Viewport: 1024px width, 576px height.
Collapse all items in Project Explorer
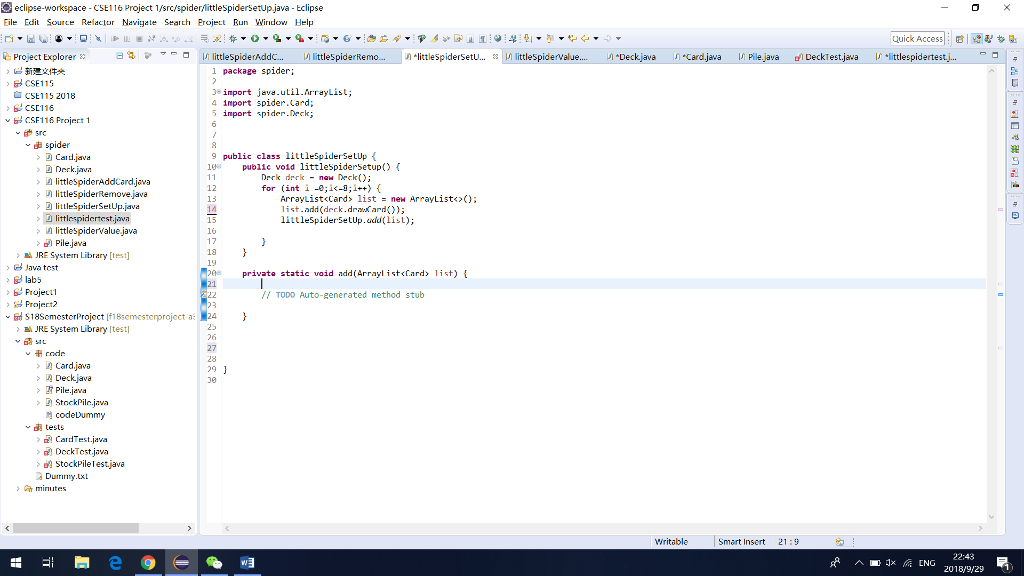coord(120,56)
